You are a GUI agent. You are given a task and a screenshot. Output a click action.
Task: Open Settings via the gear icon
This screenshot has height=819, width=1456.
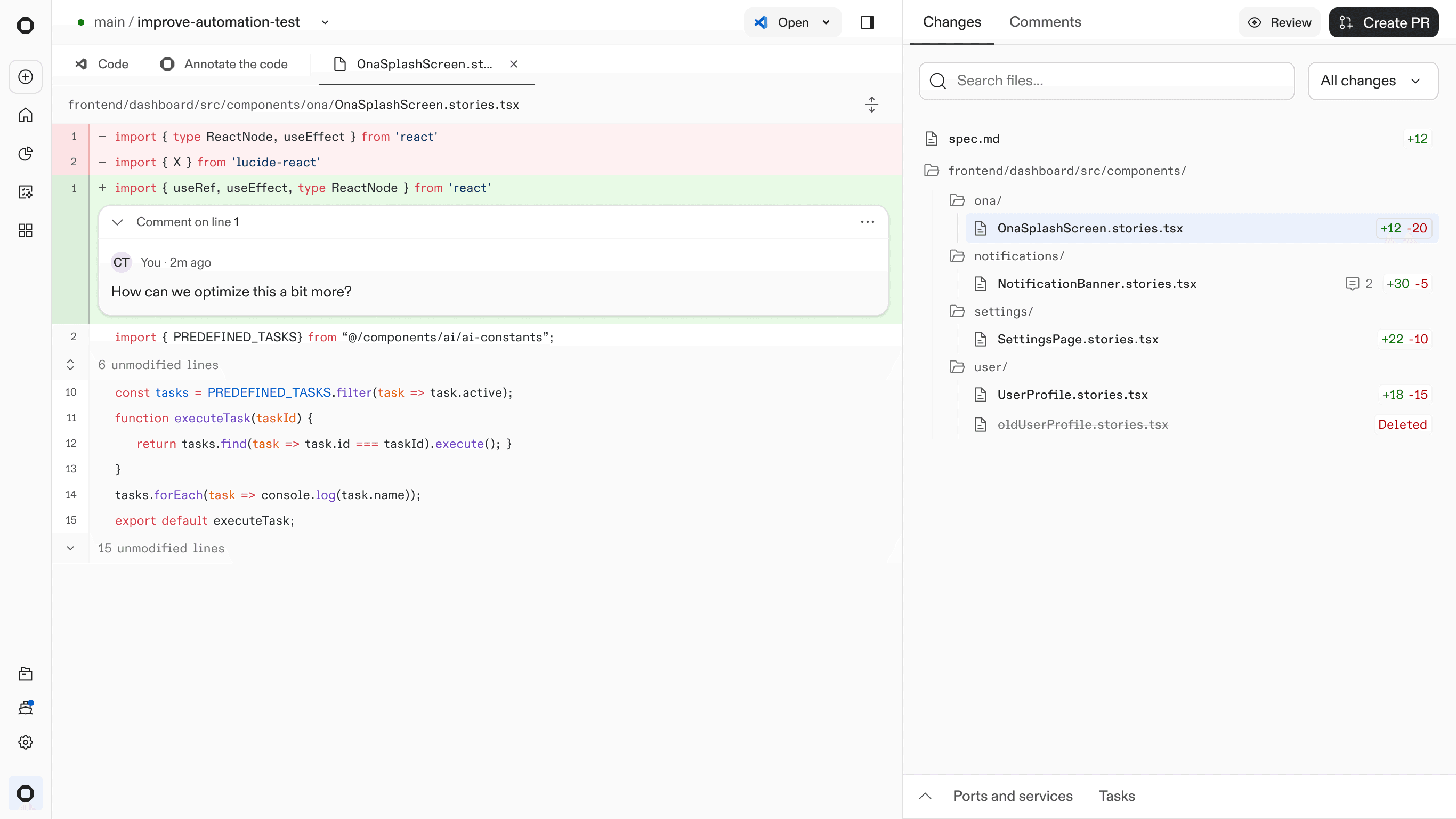tap(26, 742)
